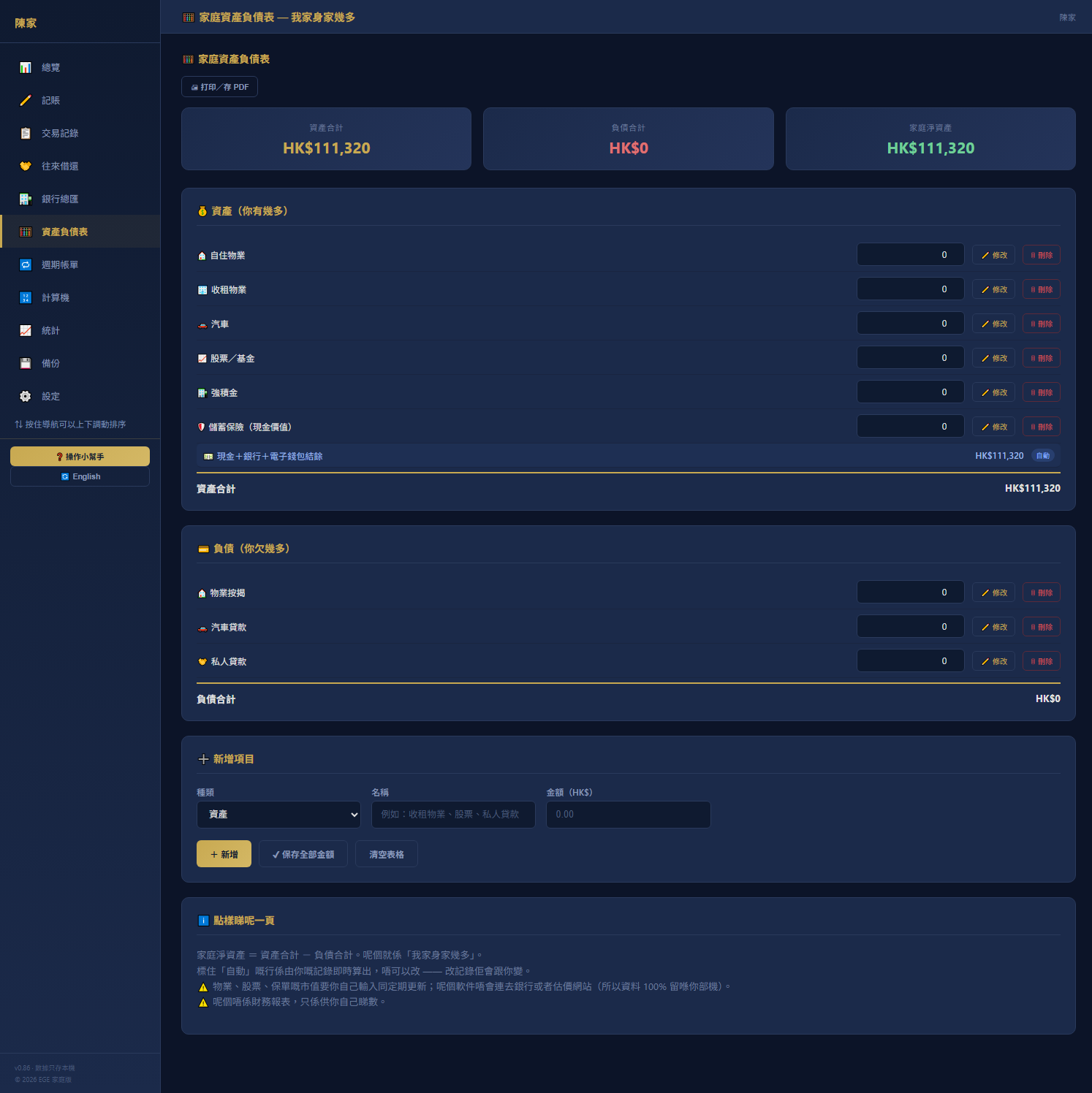This screenshot has height=1093, width=1092.
Task: Click the 備份 floppy disk icon
Action: (26, 363)
